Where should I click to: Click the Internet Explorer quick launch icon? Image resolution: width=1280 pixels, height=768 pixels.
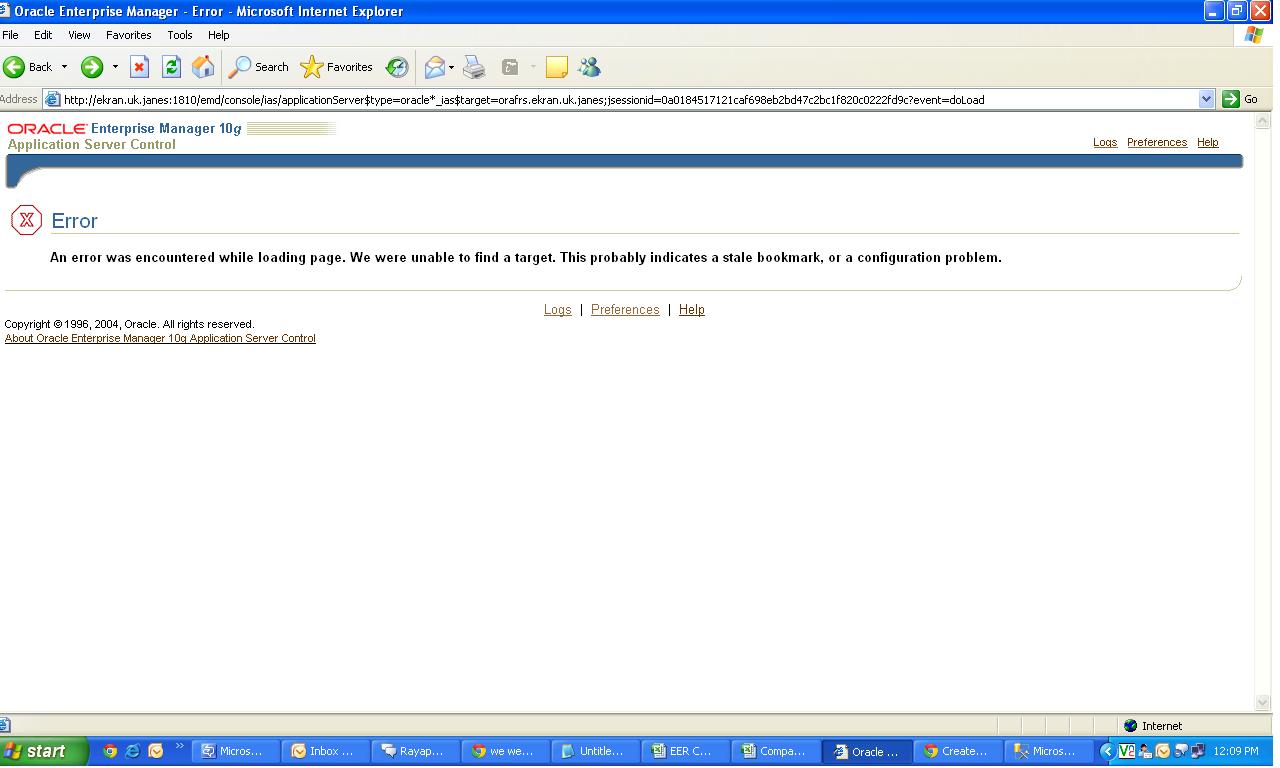(132, 751)
